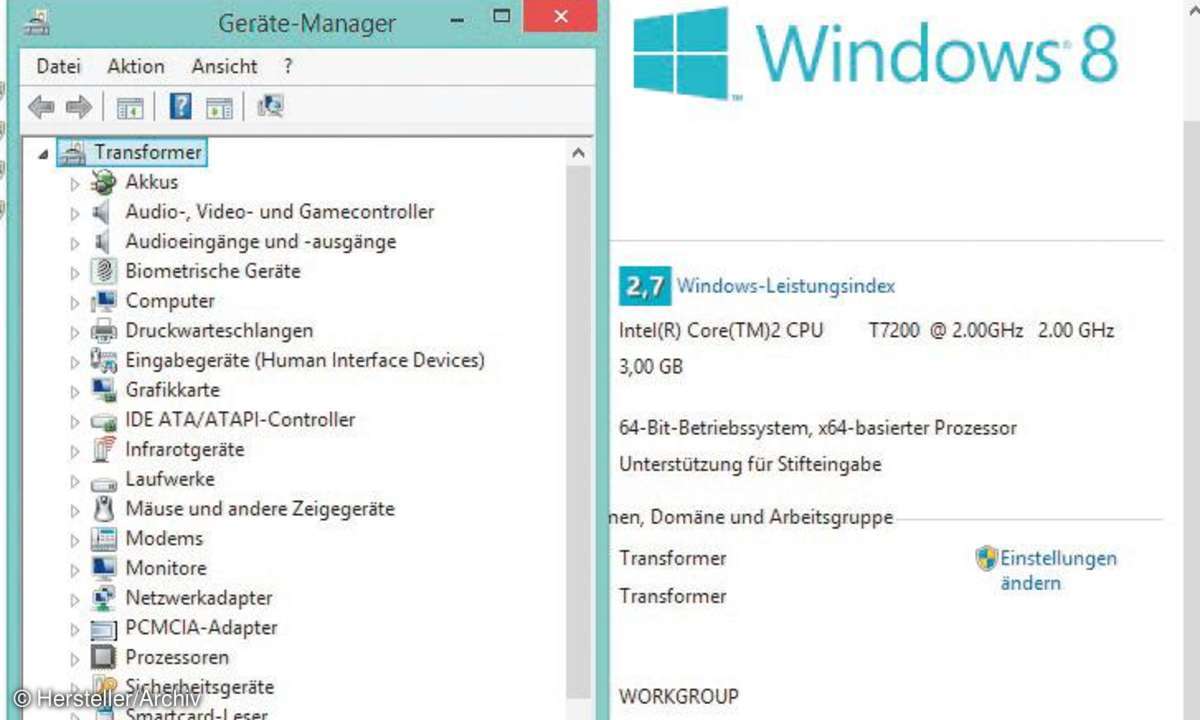This screenshot has height=720, width=1200.
Task: Expand the Grafikkarte node
Action: tap(75, 391)
